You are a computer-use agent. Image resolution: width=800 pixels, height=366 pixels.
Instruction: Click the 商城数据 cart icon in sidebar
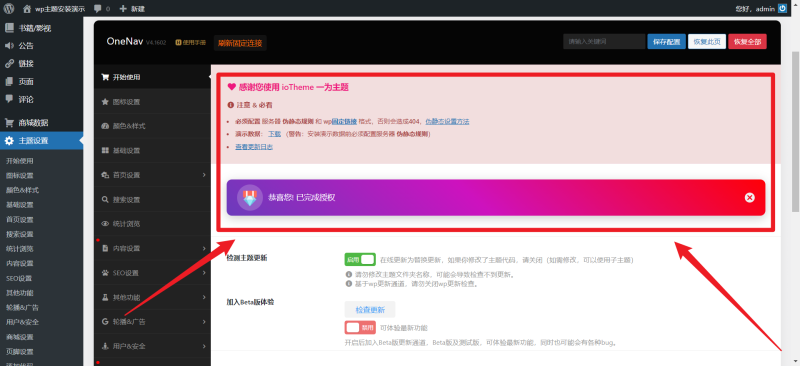pyautogui.click(x=9, y=123)
